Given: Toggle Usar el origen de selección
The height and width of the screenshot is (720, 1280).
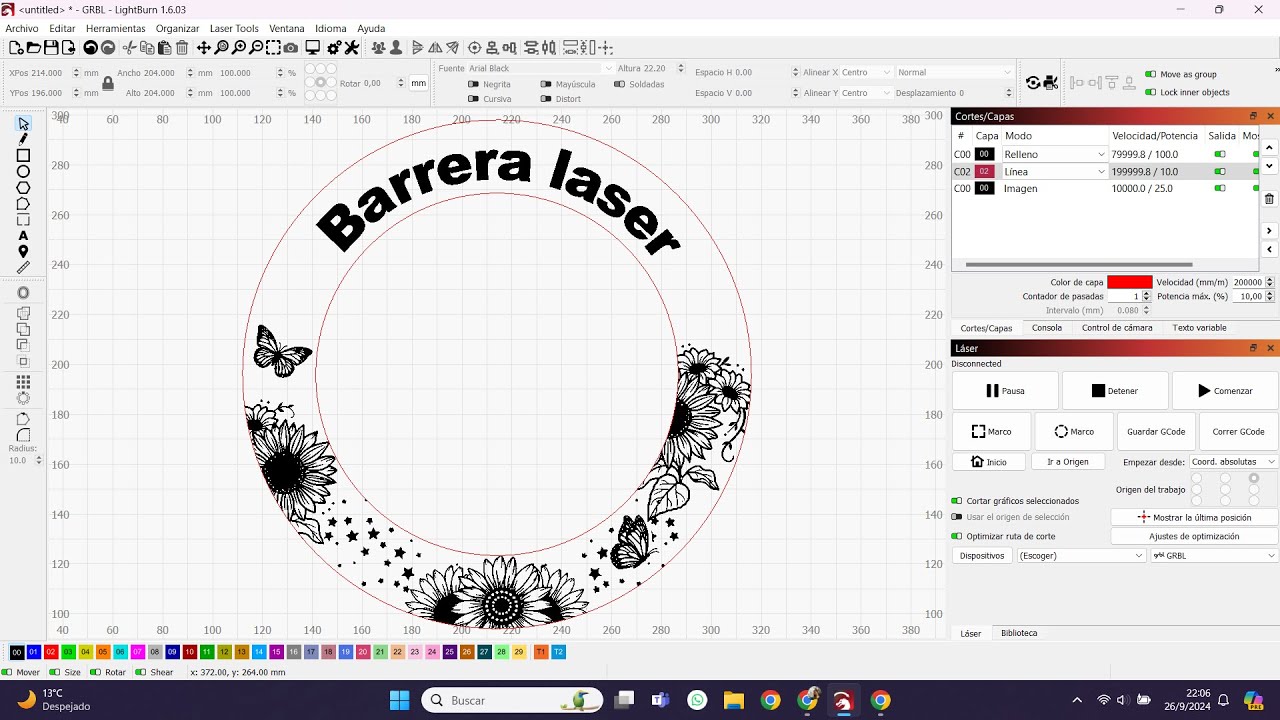Looking at the screenshot, I should 957,517.
